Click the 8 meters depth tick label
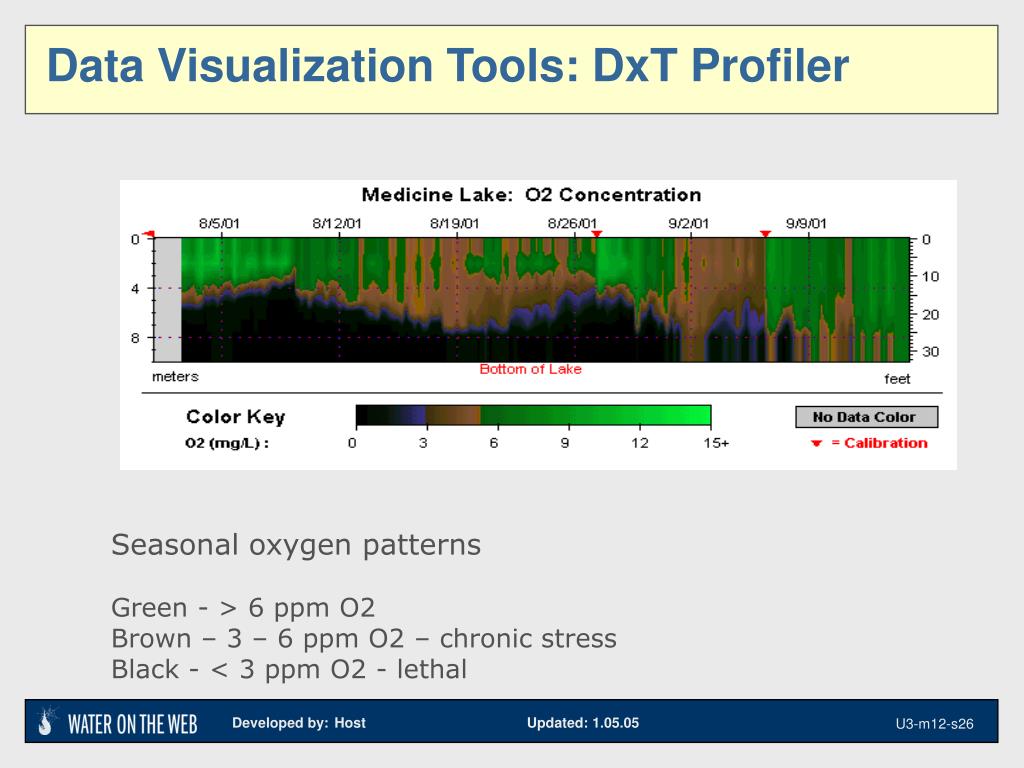This screenshot has width=1024, height=768. pos(135,338)
